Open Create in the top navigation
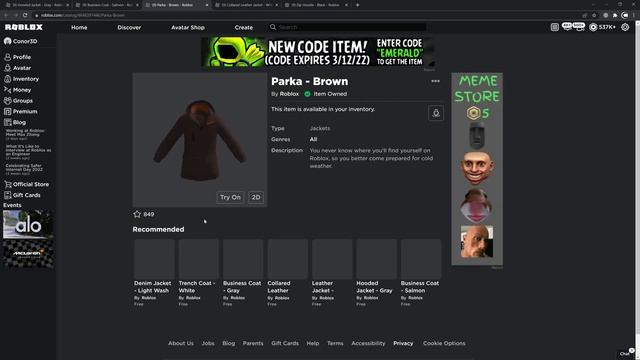 (244, 27)
